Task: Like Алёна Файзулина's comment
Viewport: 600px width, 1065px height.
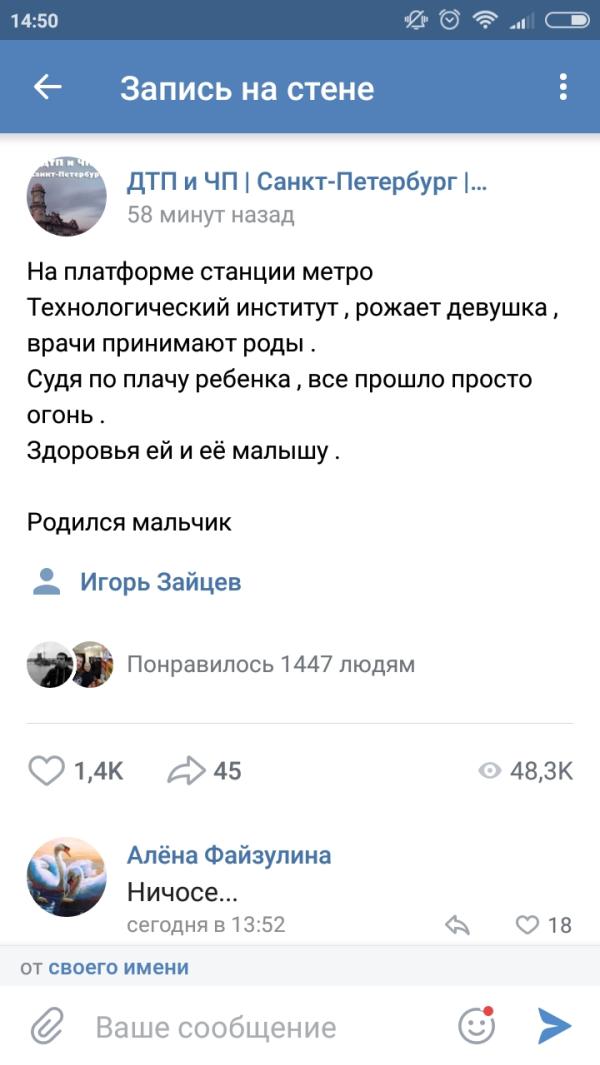Action: 527,925
